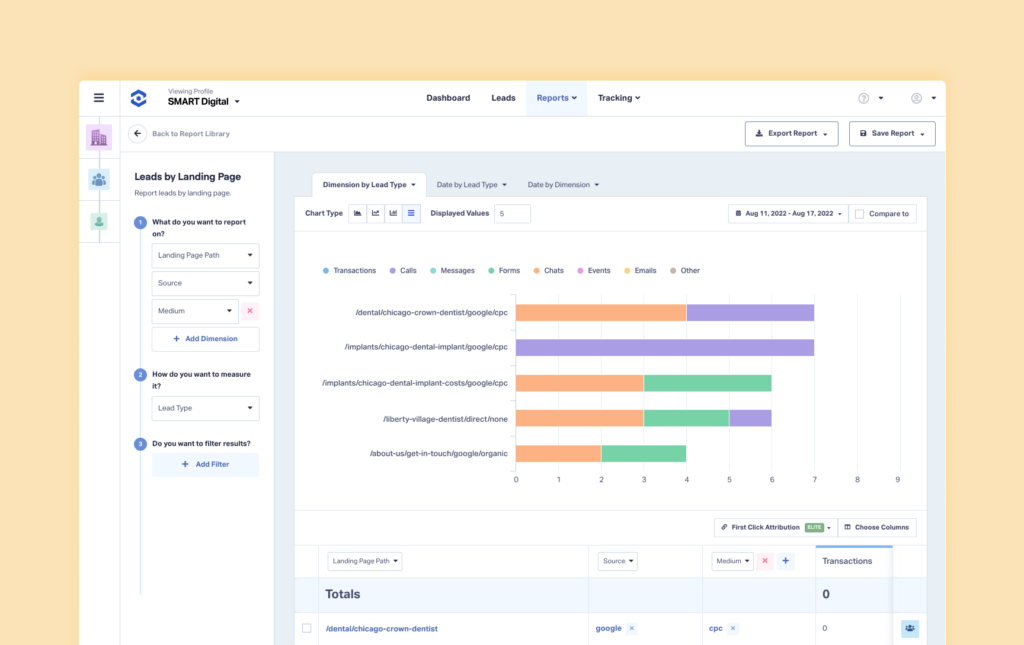
Task: Open the hamburger menu
Action: click(98, 97)
